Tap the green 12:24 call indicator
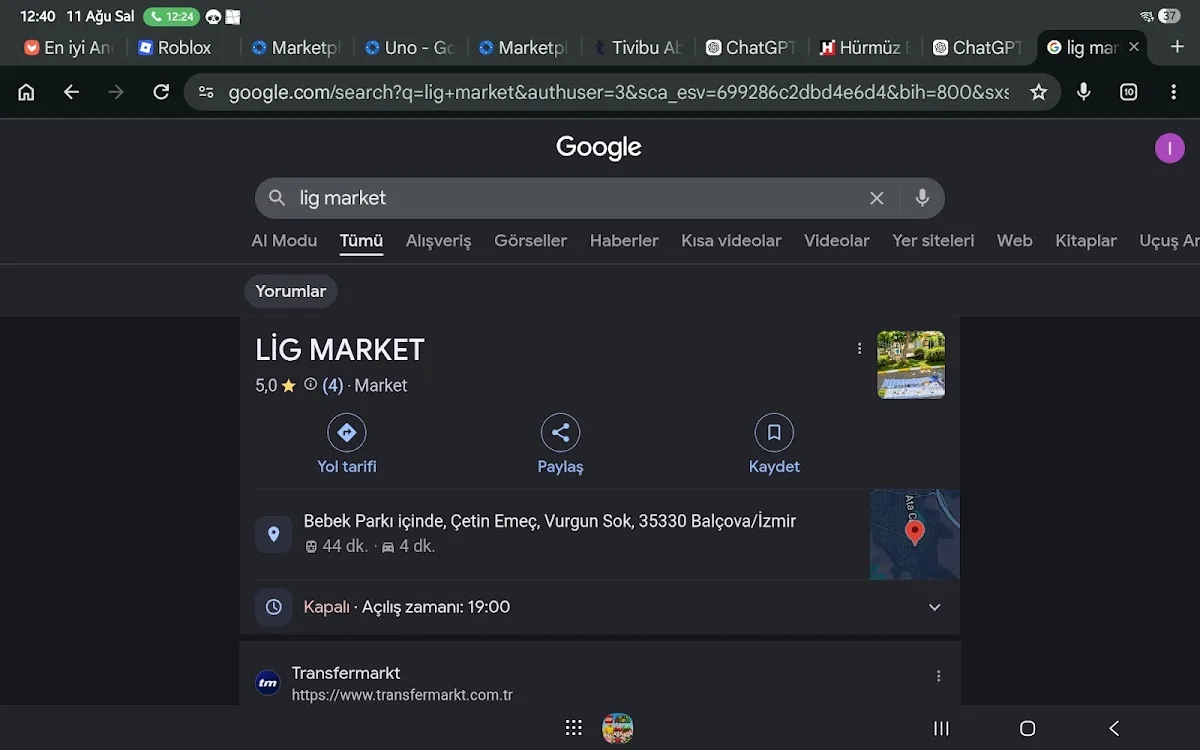 pos(171,17)
